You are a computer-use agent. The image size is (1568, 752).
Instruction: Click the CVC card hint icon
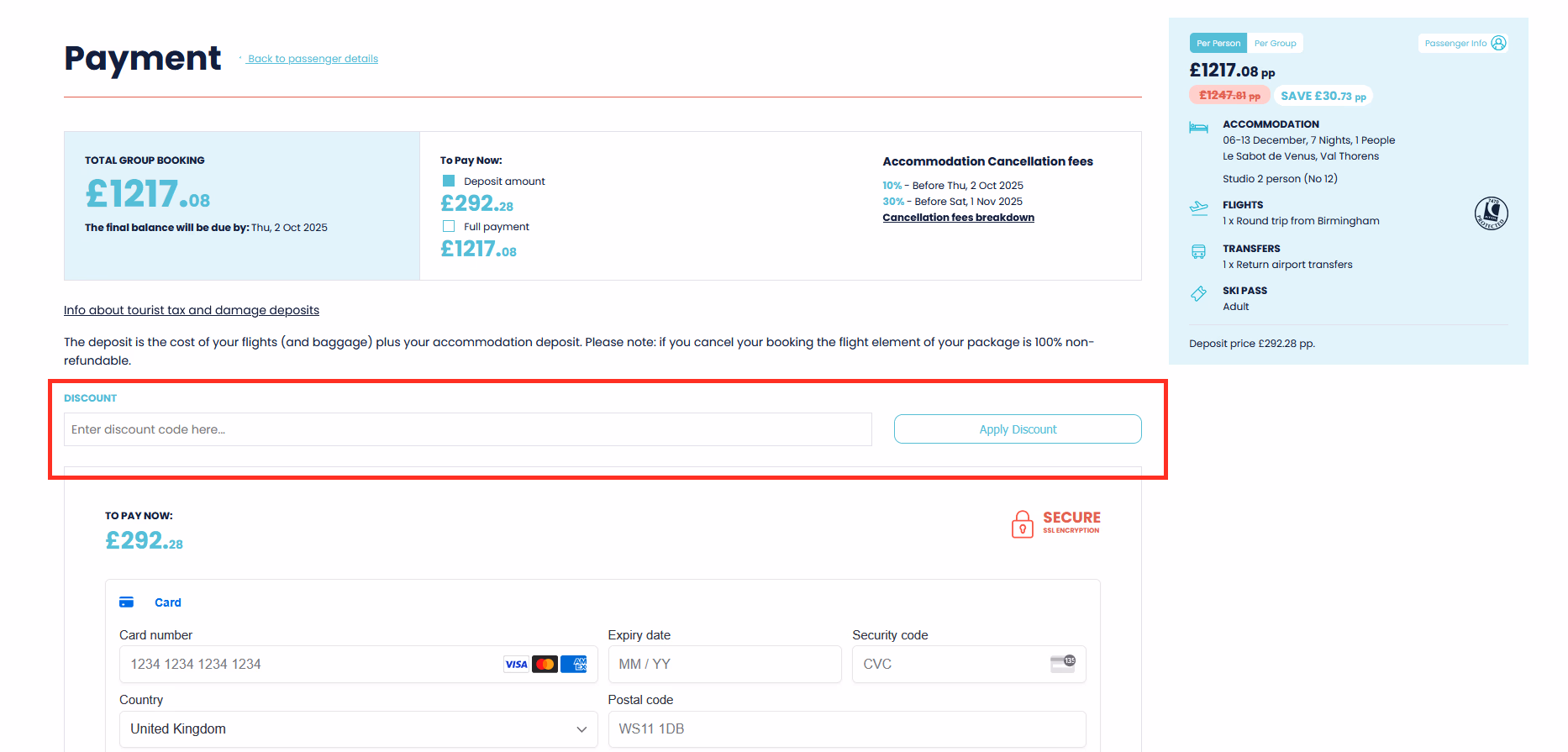1062,663
